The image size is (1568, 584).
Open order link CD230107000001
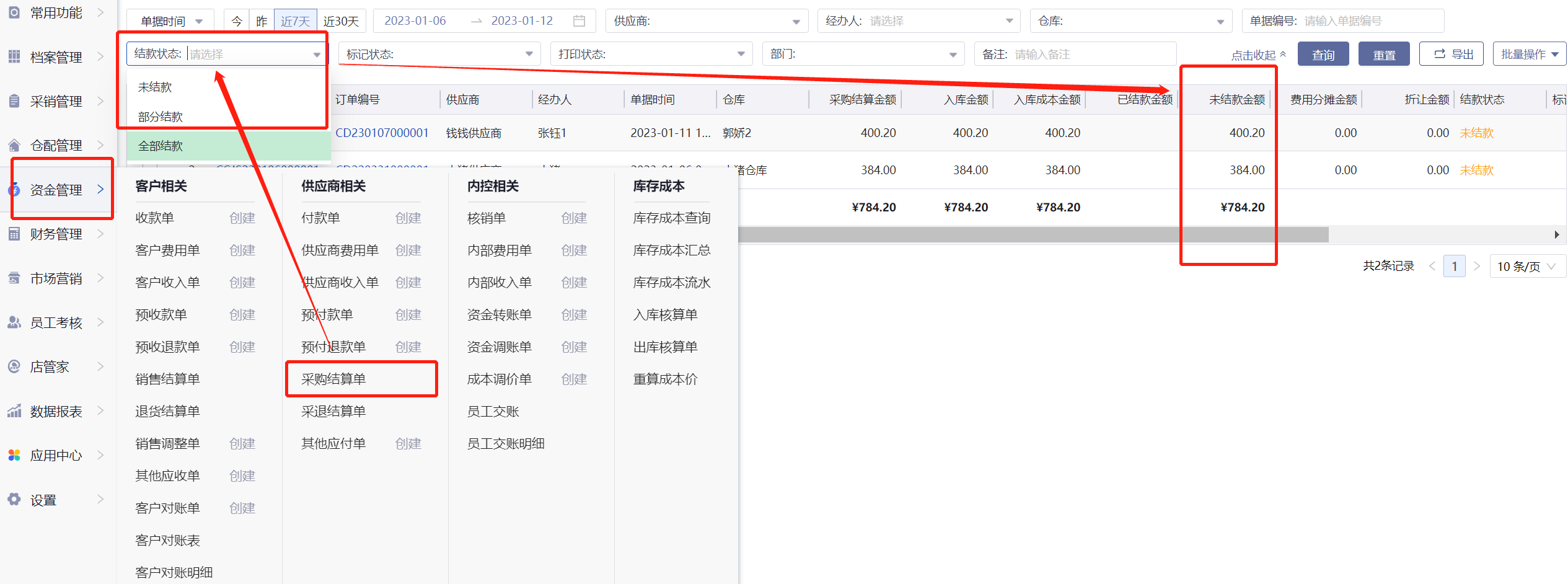tap(382, 133)
